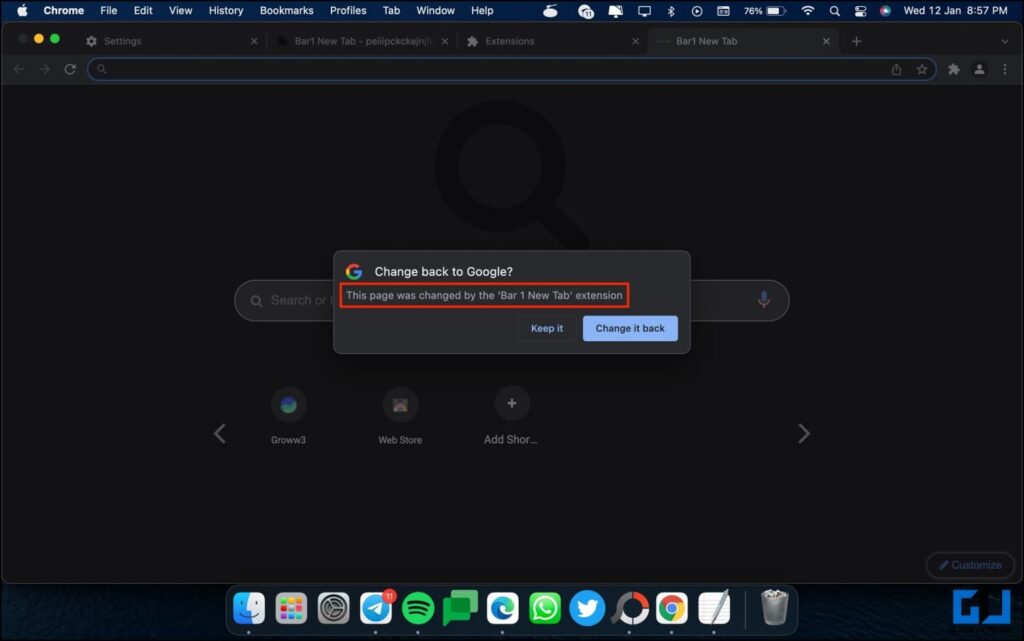Open the Customize page button
1024x641 pixels.
(x=970, y=565)
